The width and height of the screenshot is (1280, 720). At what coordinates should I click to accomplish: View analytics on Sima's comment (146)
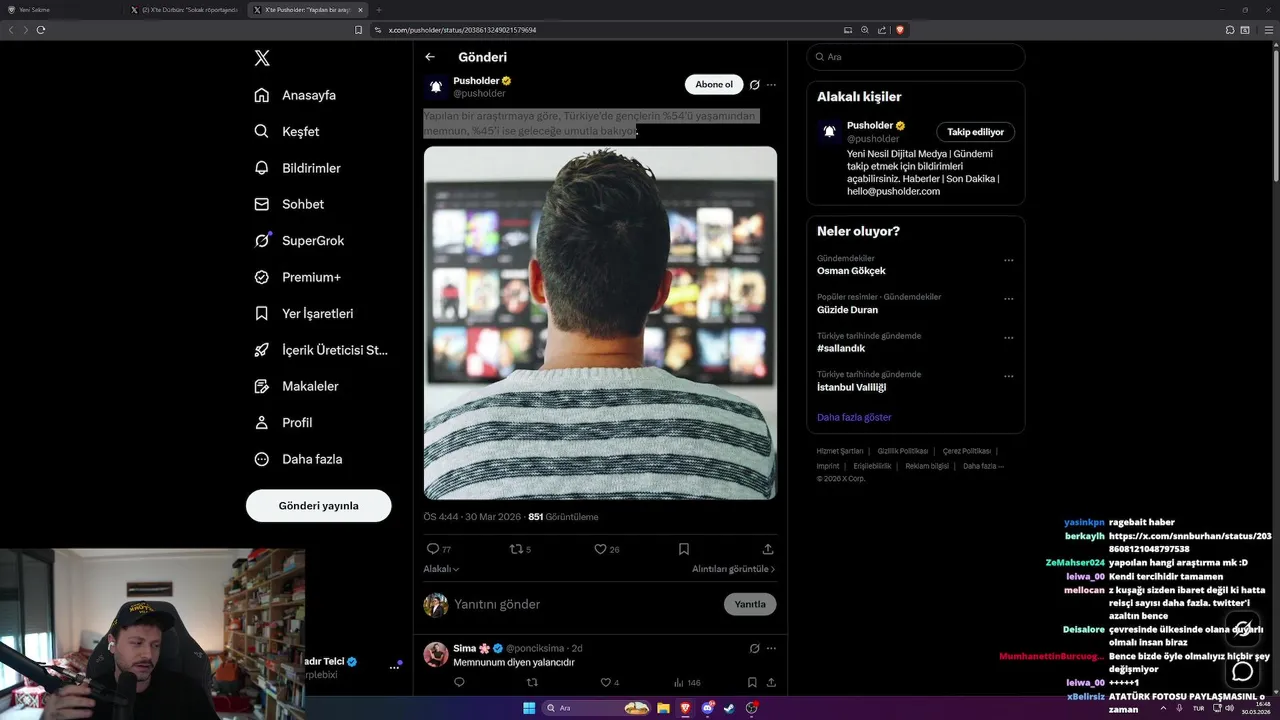(687, 682)
